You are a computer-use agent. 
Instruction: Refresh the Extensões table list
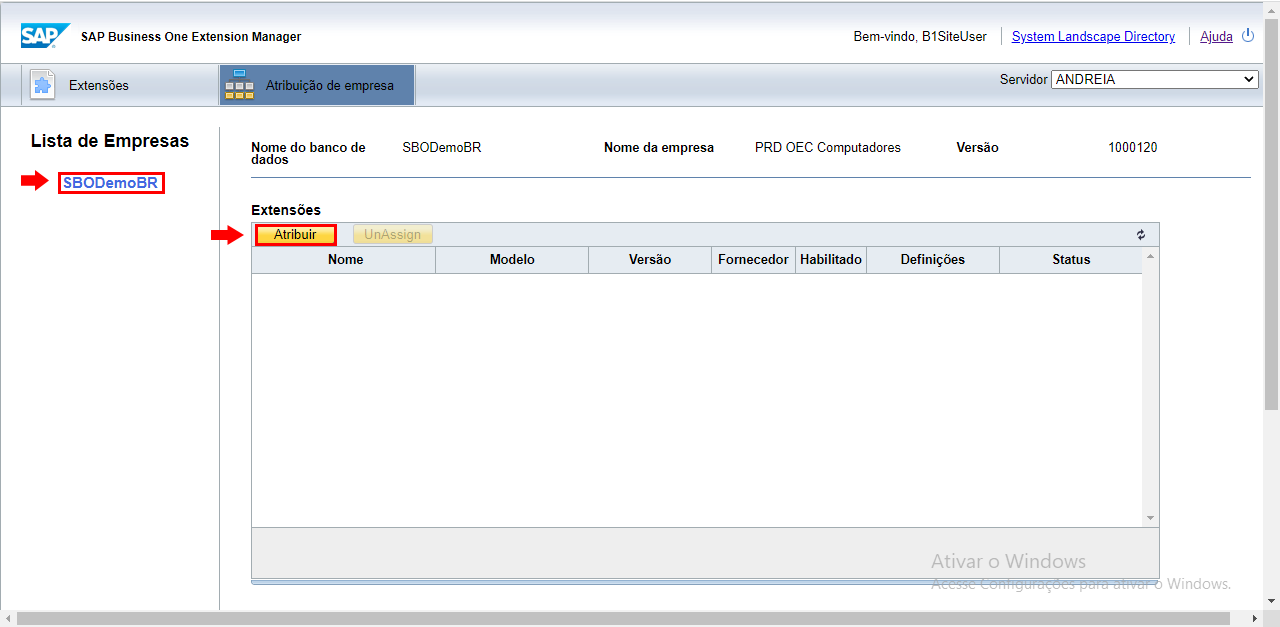click(x=1141, y=235)
